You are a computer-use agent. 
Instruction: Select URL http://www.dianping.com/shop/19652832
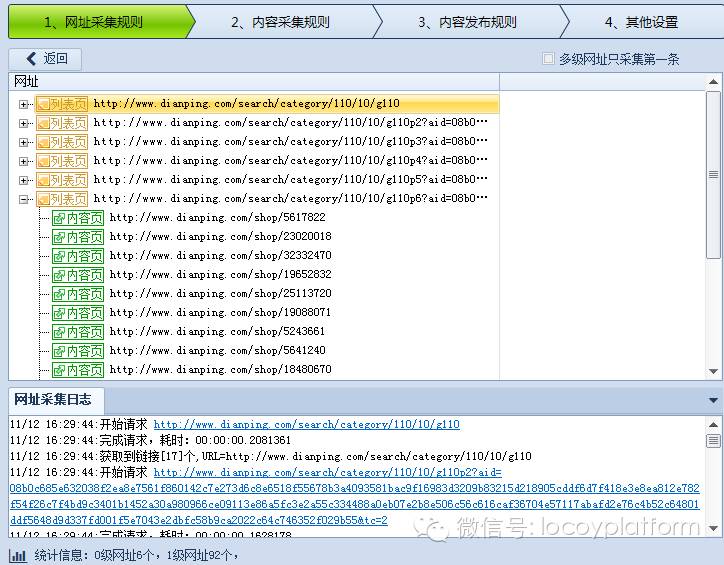pos(220,274)
